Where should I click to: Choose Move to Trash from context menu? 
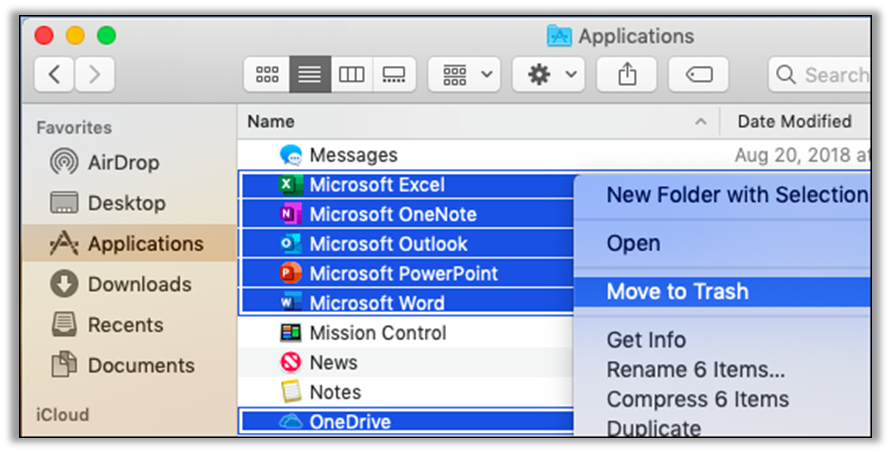[x=677, y=292]
